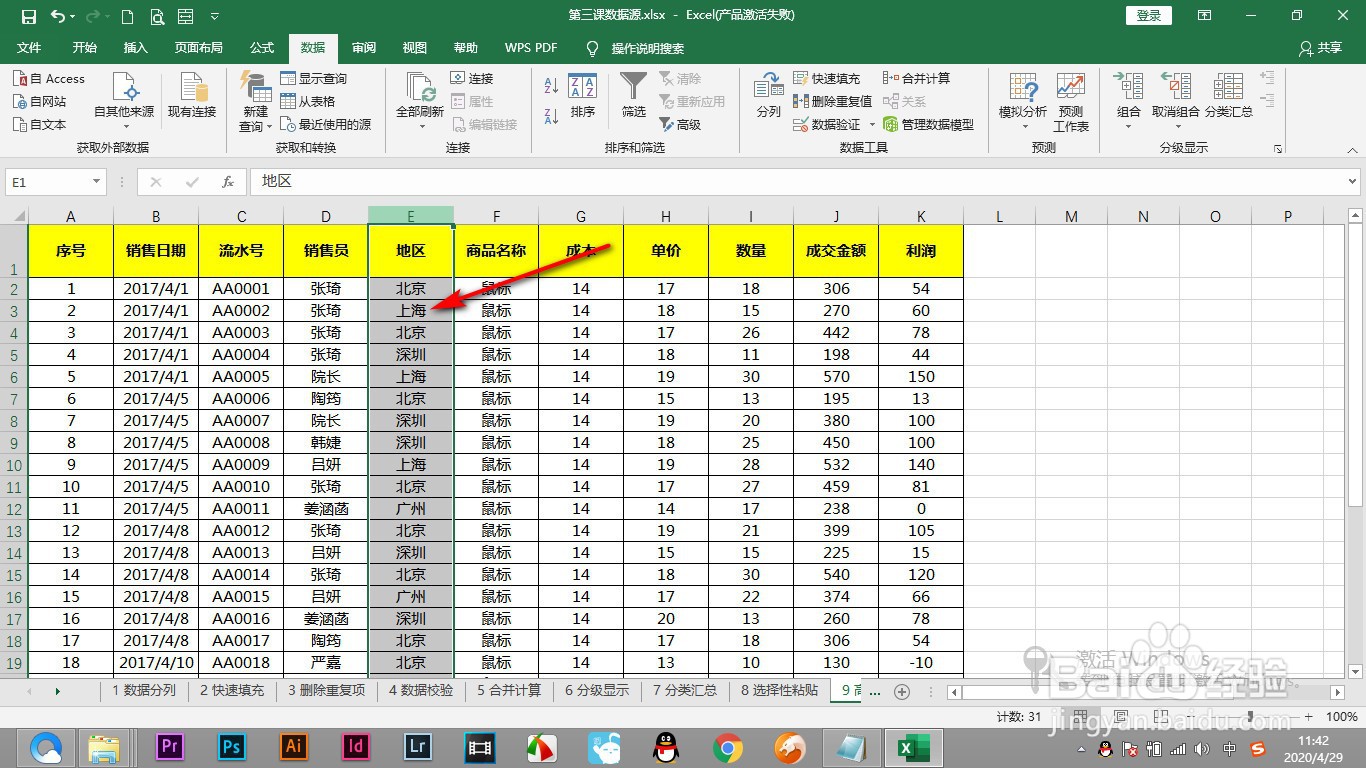Switch to the 开始 ribbon tab

point(84,47)
